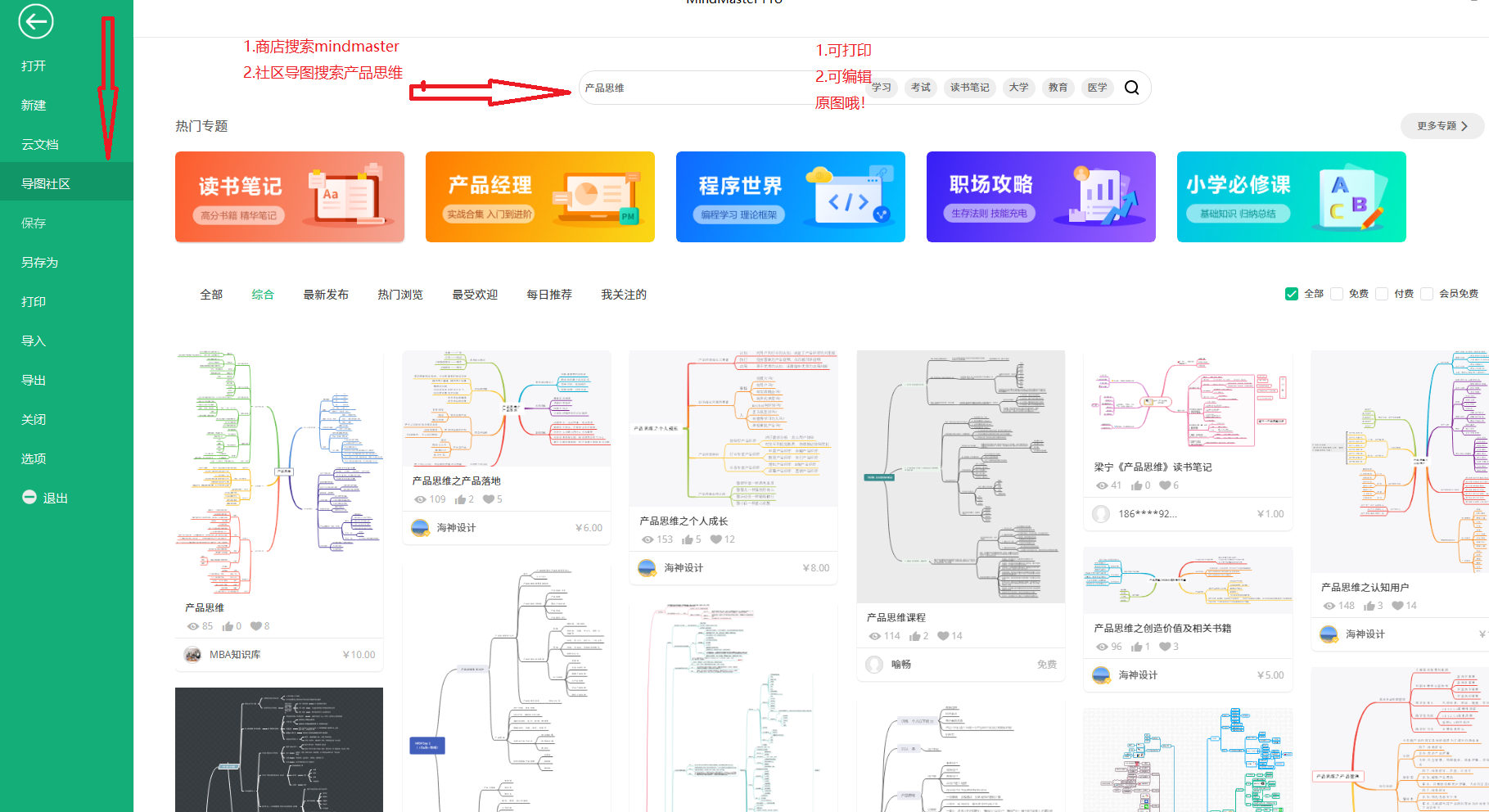The width and height of the screenshot is (1489, 812).
Task: Open the 产品思维之创造价值及相关书籍 thumbnail
Action: point(1188,580)
